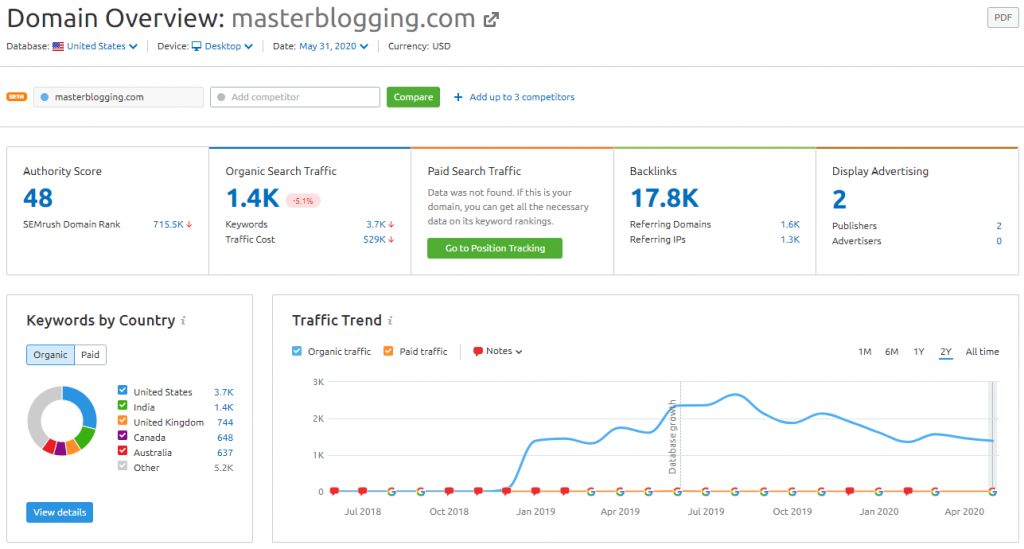Click the orange BETA badge
The image size is (1024, 549).
click(16, 97)
